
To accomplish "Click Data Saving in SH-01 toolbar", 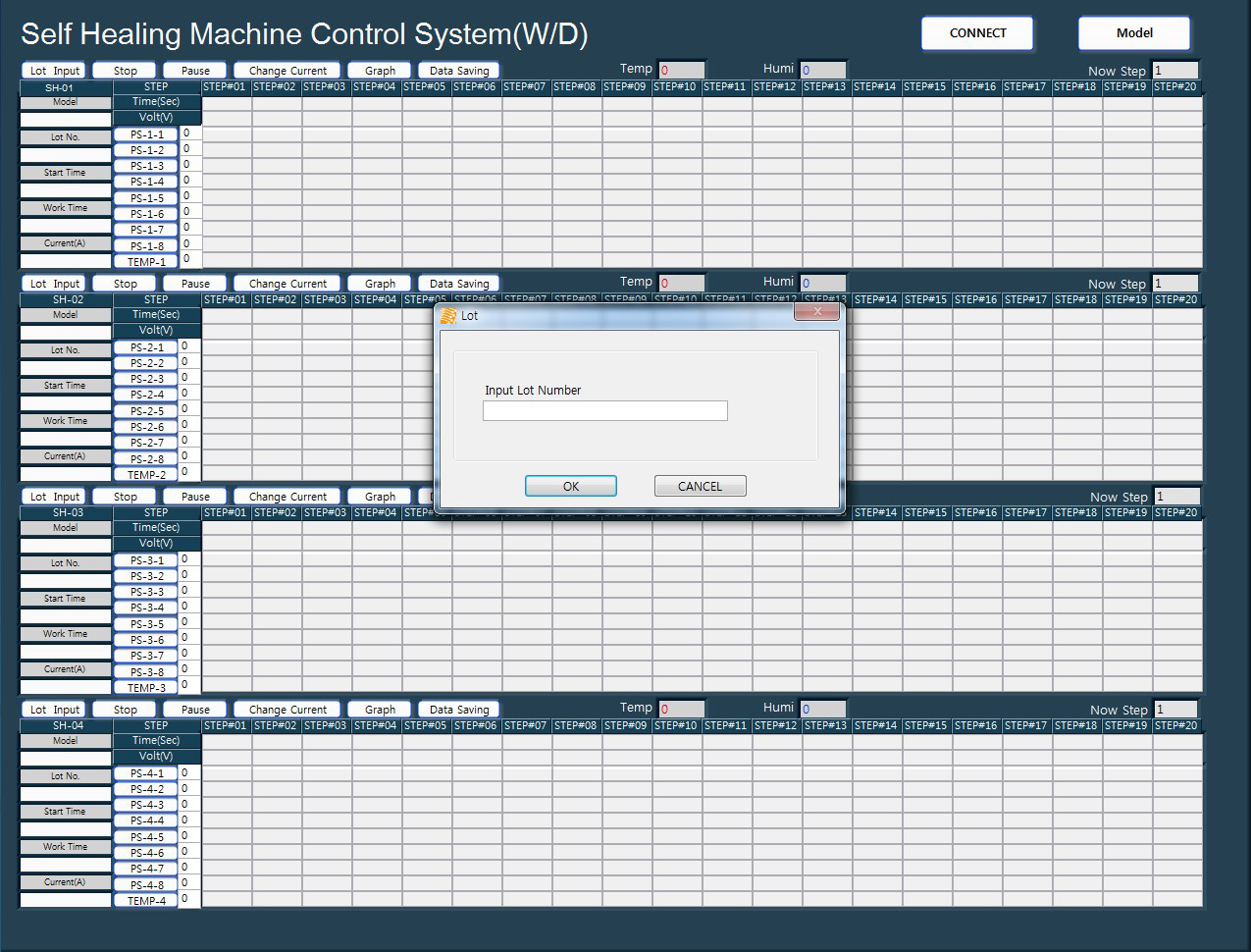I will point(459,71).
